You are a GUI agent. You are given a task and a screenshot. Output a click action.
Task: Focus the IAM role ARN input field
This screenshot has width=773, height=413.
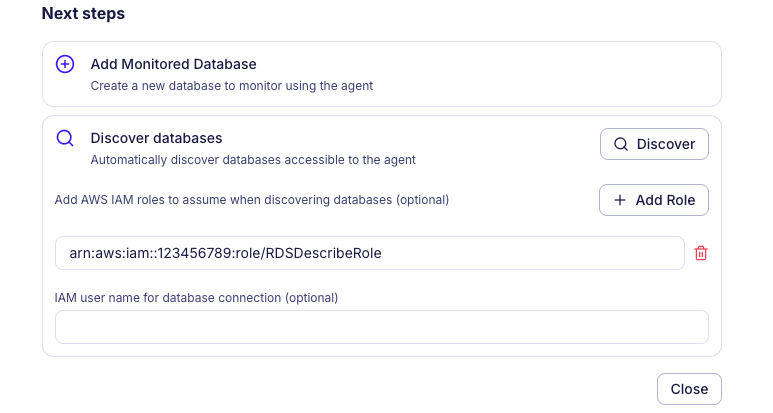click(369, 254)
